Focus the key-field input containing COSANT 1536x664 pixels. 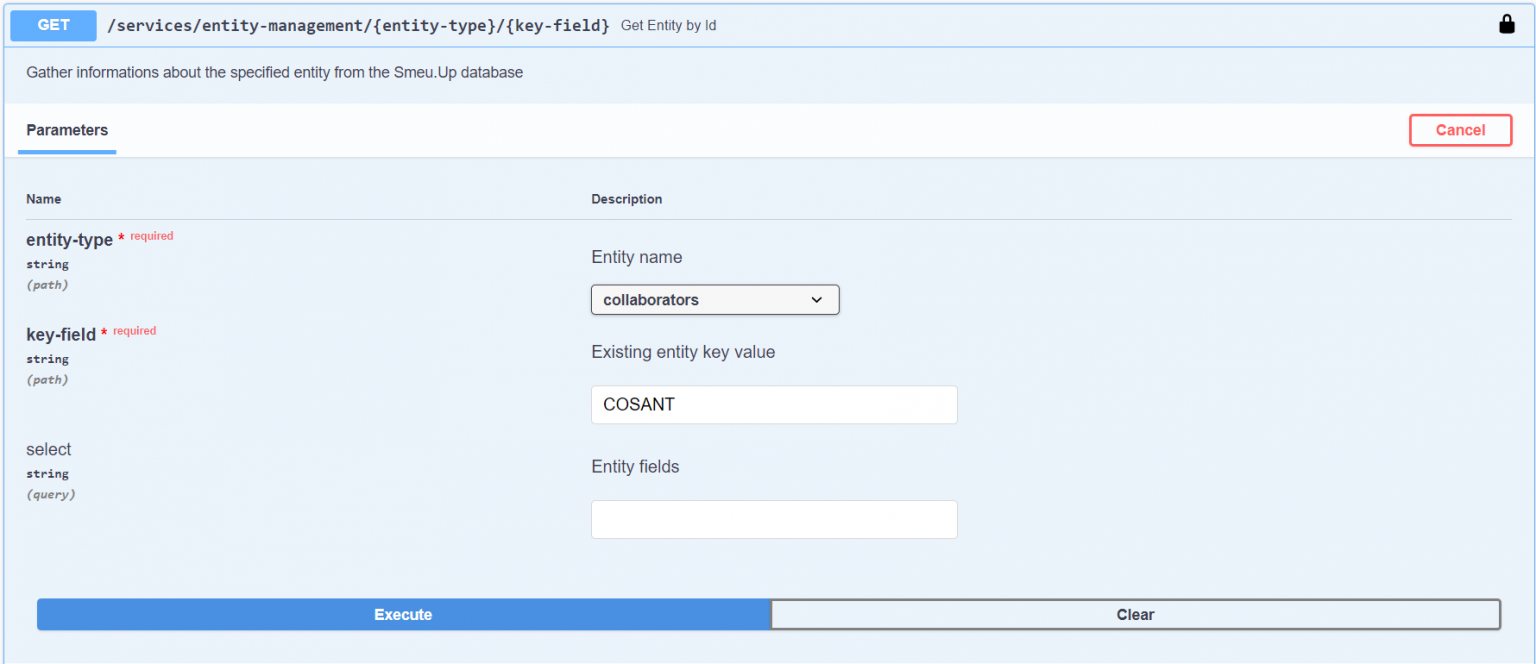pyautogui.click(x=774, y=405)
